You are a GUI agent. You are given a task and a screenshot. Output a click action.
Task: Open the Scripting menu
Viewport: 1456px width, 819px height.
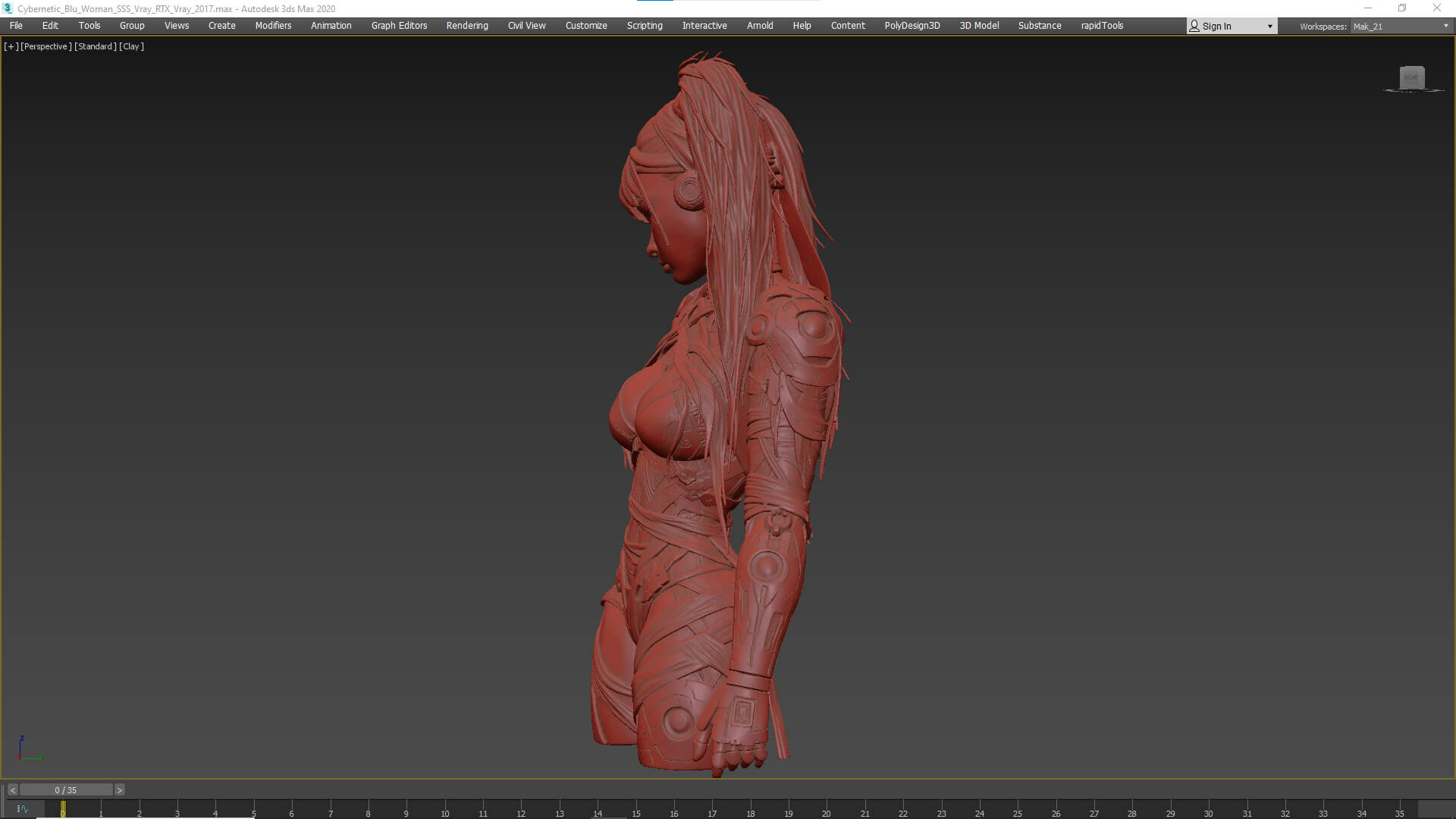[x=645, y=26]
